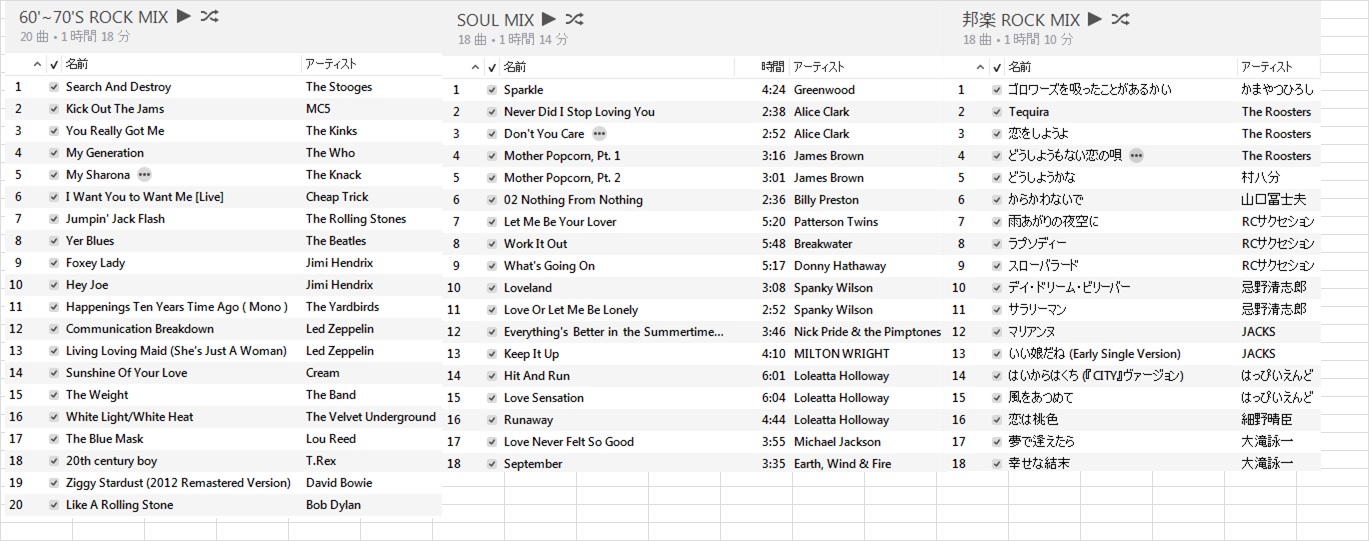
Task: Sort 邦楽 ROCK MIX by 名前 column
Action: pyautogui.click(x=1020, y=67)
